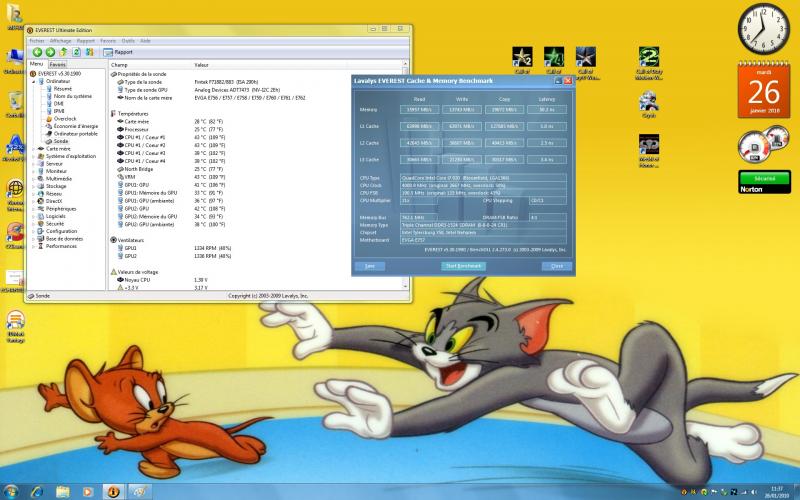The width and height of the screenshot is (800, 500).
Task: Click the Configuration icon in the tree
Action: click(x=41, y=231)
